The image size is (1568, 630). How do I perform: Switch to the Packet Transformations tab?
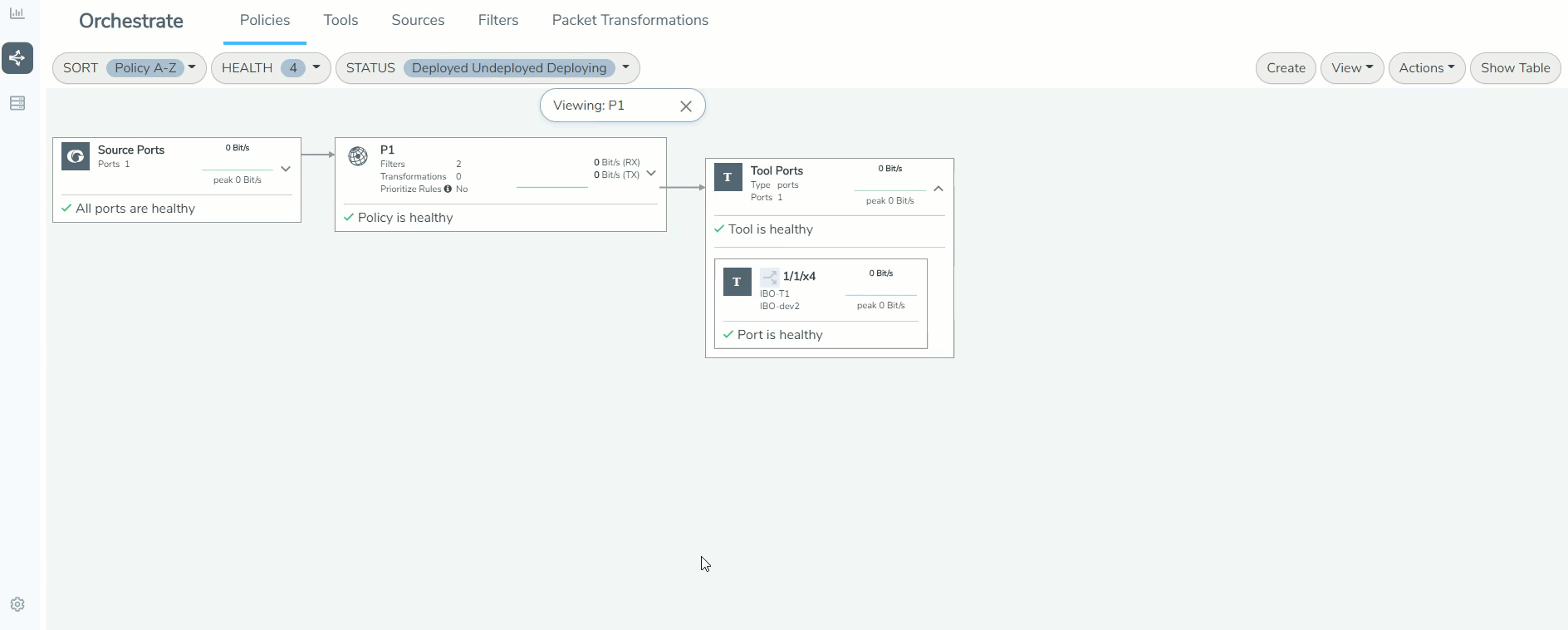tap(630, 21)
